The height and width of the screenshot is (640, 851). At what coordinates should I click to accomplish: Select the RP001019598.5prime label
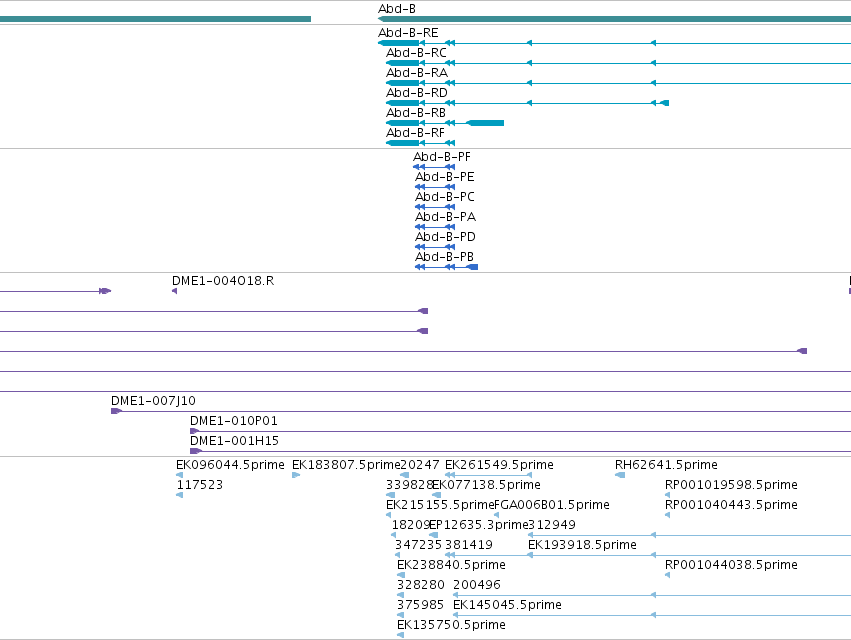click(x=731, y=485)
